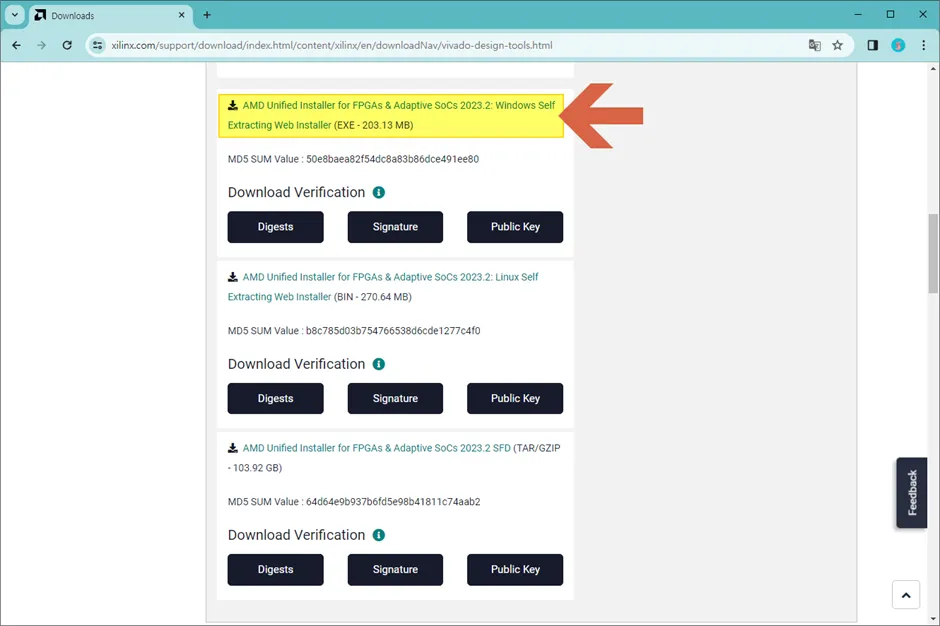Screen dimensions: 940x626
Task: Open the Feedback side tab
Action: (x=912, y=493)
